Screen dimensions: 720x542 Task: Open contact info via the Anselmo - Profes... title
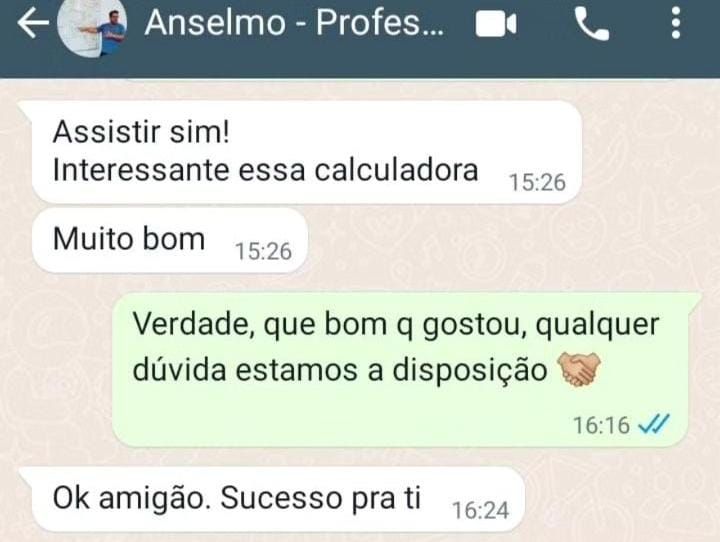coord(294,23)
